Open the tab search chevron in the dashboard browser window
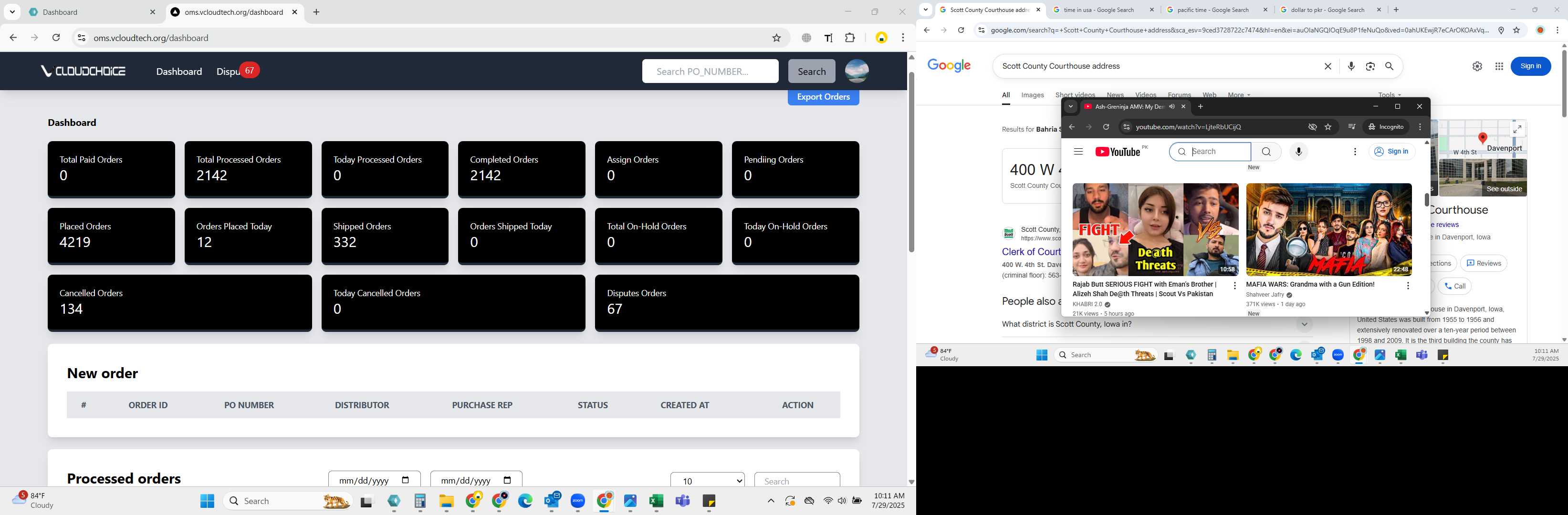1568x515 pixels. click(x=12, y=11)
